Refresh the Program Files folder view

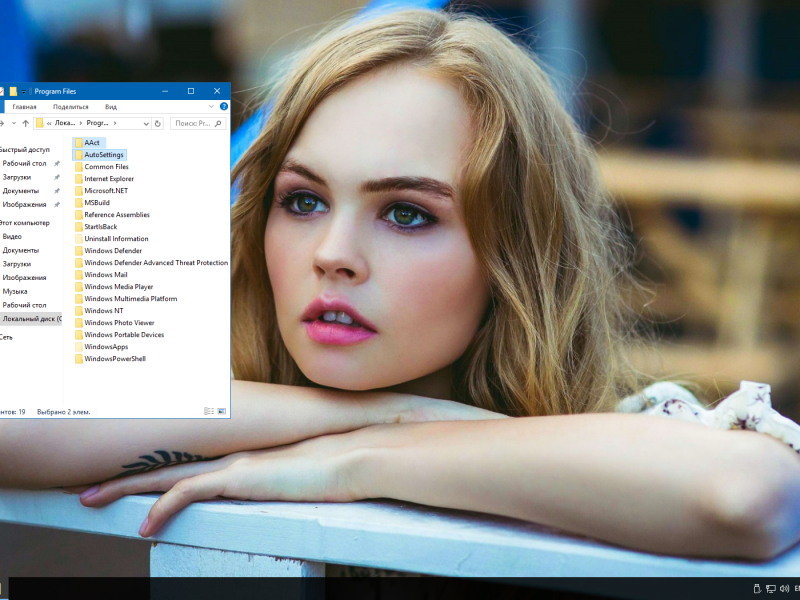(158, 123)
